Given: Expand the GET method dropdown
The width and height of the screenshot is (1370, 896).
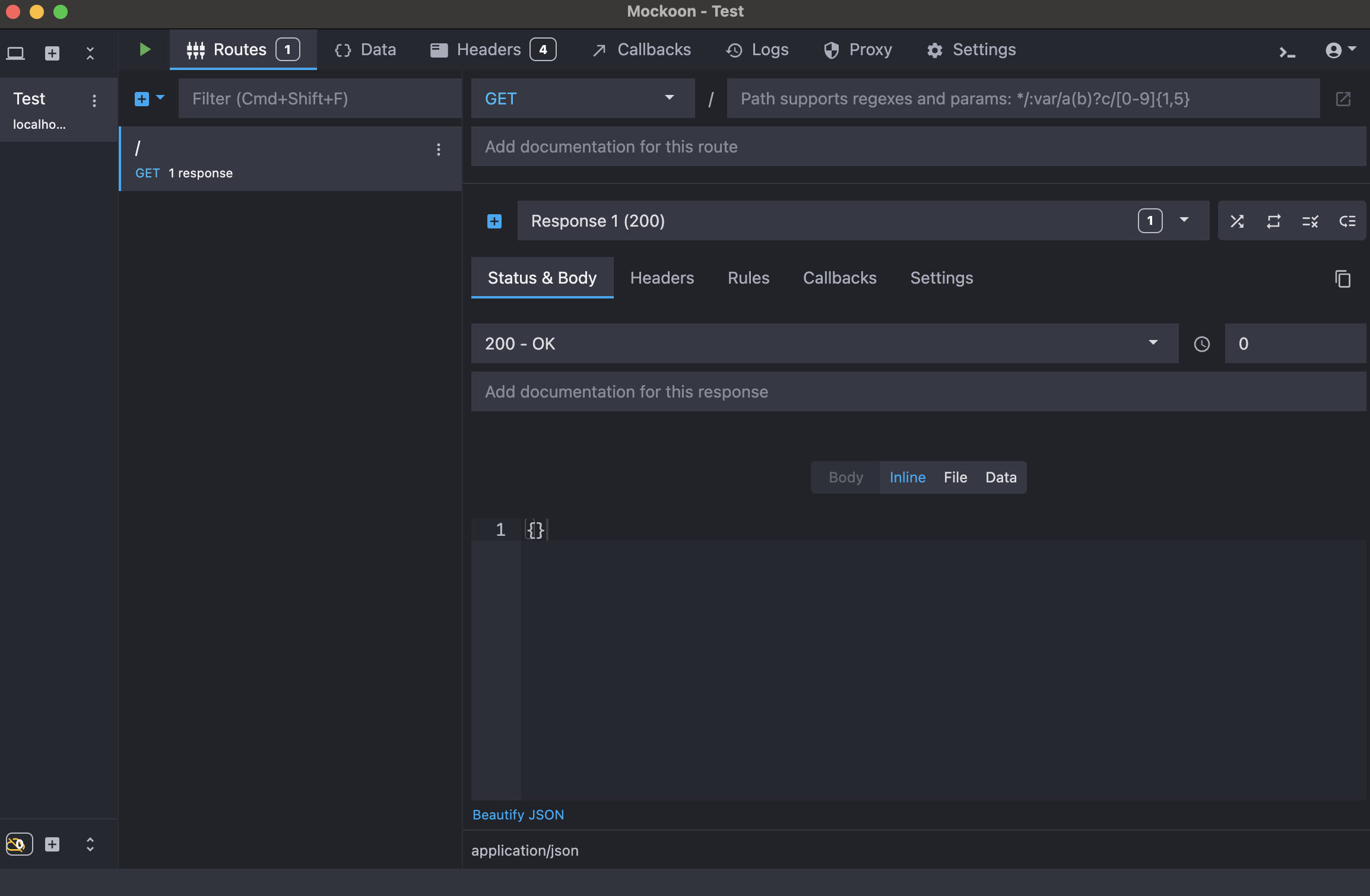Looking at the screenshot, I should (582, 99).
